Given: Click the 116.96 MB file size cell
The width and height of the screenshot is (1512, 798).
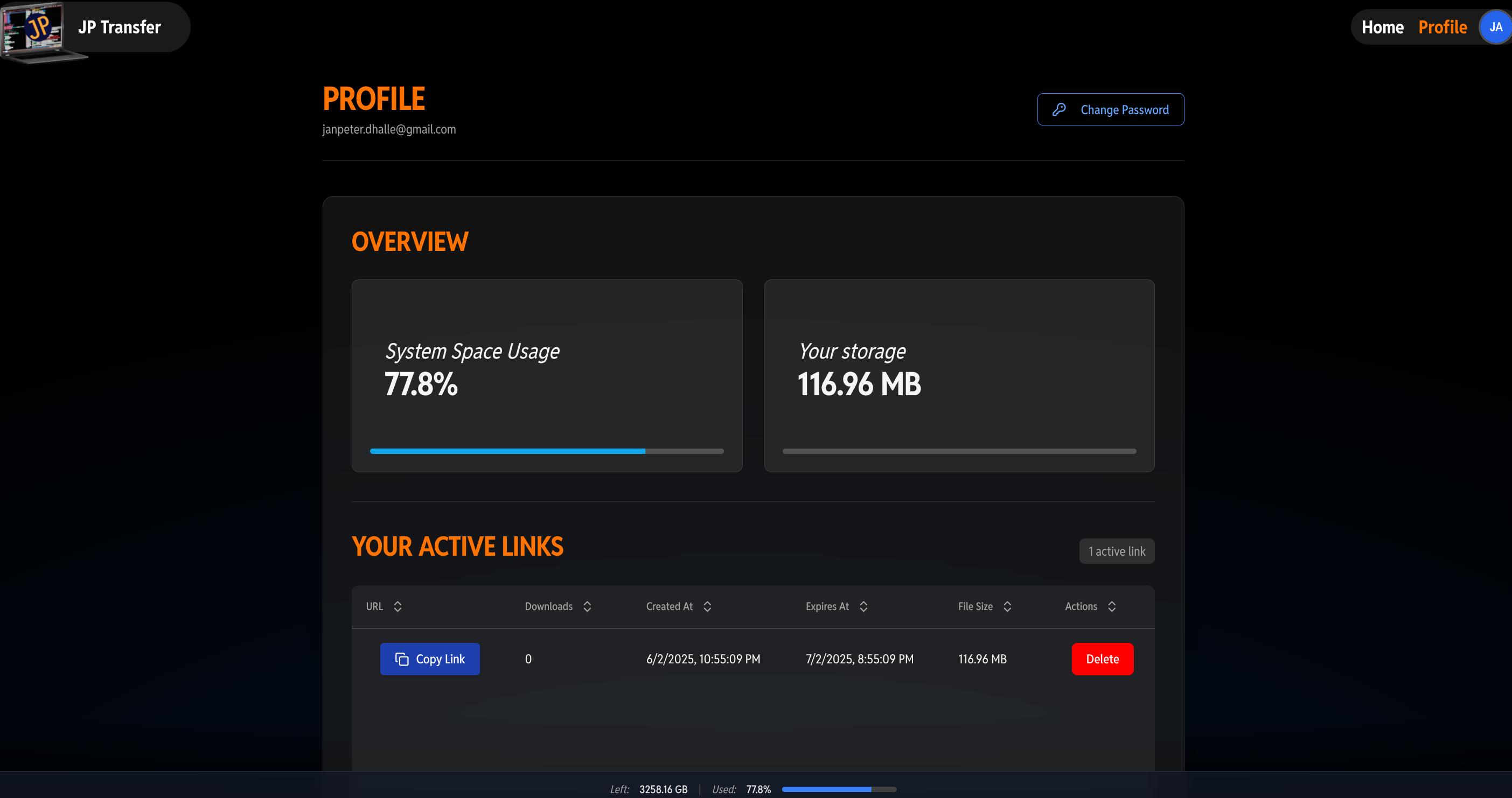Looking at the screenshot, I should point(982,659).
